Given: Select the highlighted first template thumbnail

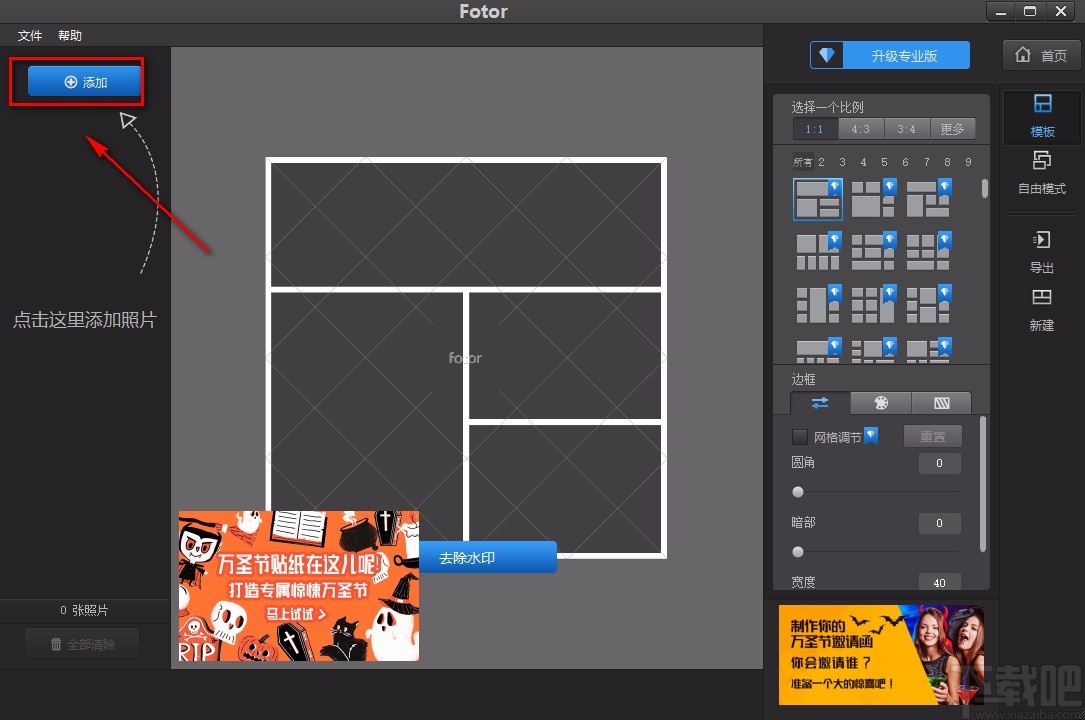Looking at the screenshot, I should 818,199.
